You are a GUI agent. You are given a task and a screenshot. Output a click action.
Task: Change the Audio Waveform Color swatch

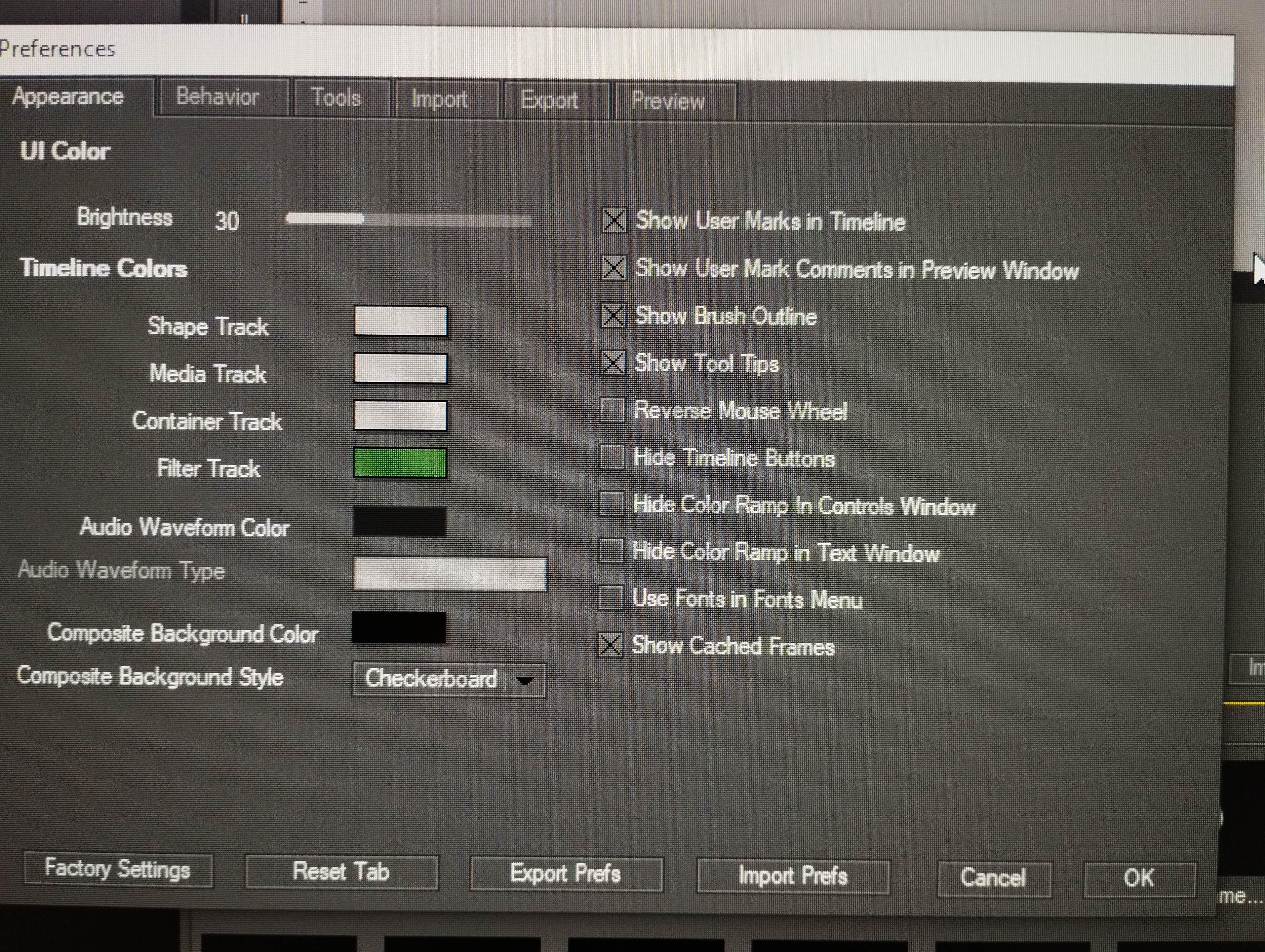(x=400, y=521)
